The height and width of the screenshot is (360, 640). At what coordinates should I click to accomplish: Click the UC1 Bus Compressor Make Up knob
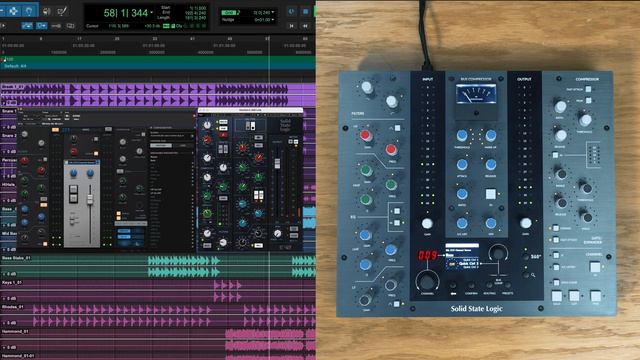491,135
